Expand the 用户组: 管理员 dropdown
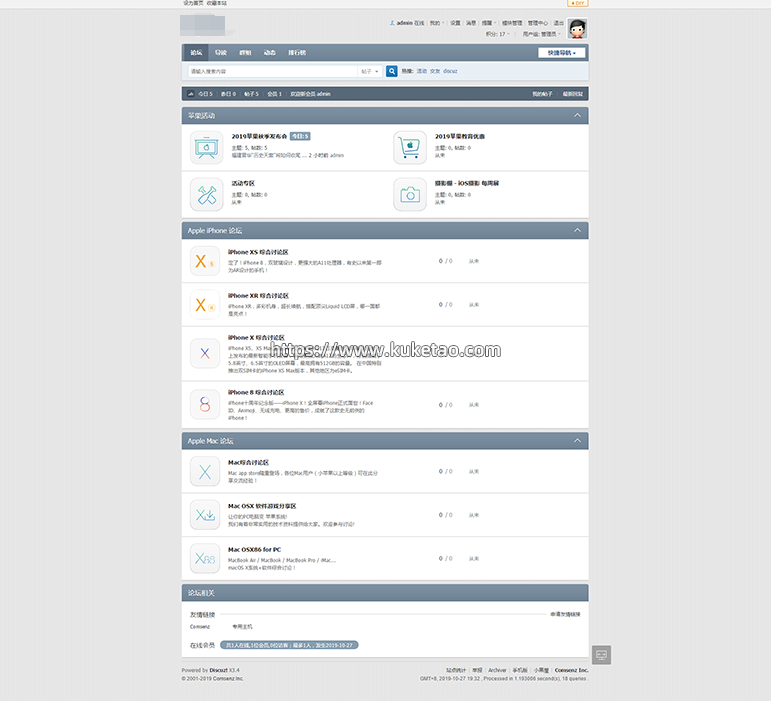The height and width of the screenshot is (701, 771). (541, 34)
